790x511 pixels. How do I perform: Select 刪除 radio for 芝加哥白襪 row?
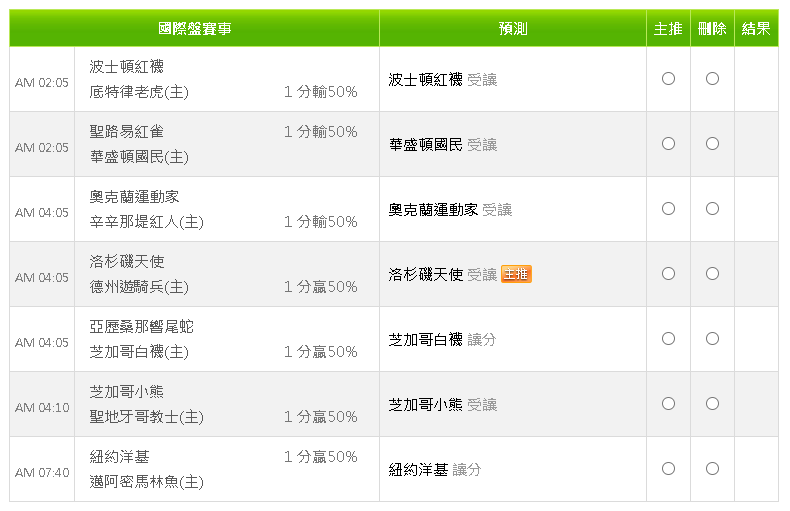click(x=712, y=339)
